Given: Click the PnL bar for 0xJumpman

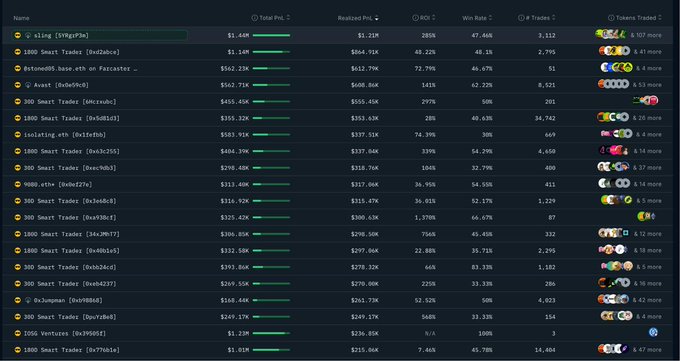Looking at the screenshot, I should (271, 300).
